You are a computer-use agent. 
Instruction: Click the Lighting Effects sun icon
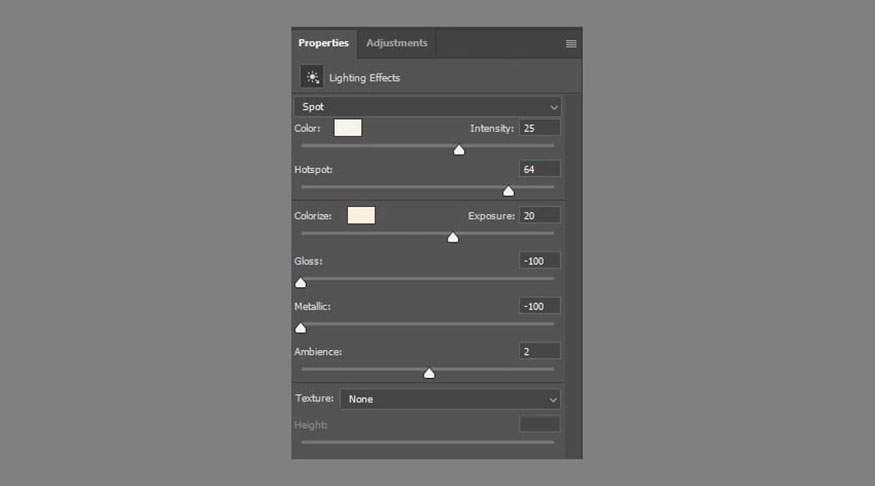pyautogui.click(x=312, y=77)
